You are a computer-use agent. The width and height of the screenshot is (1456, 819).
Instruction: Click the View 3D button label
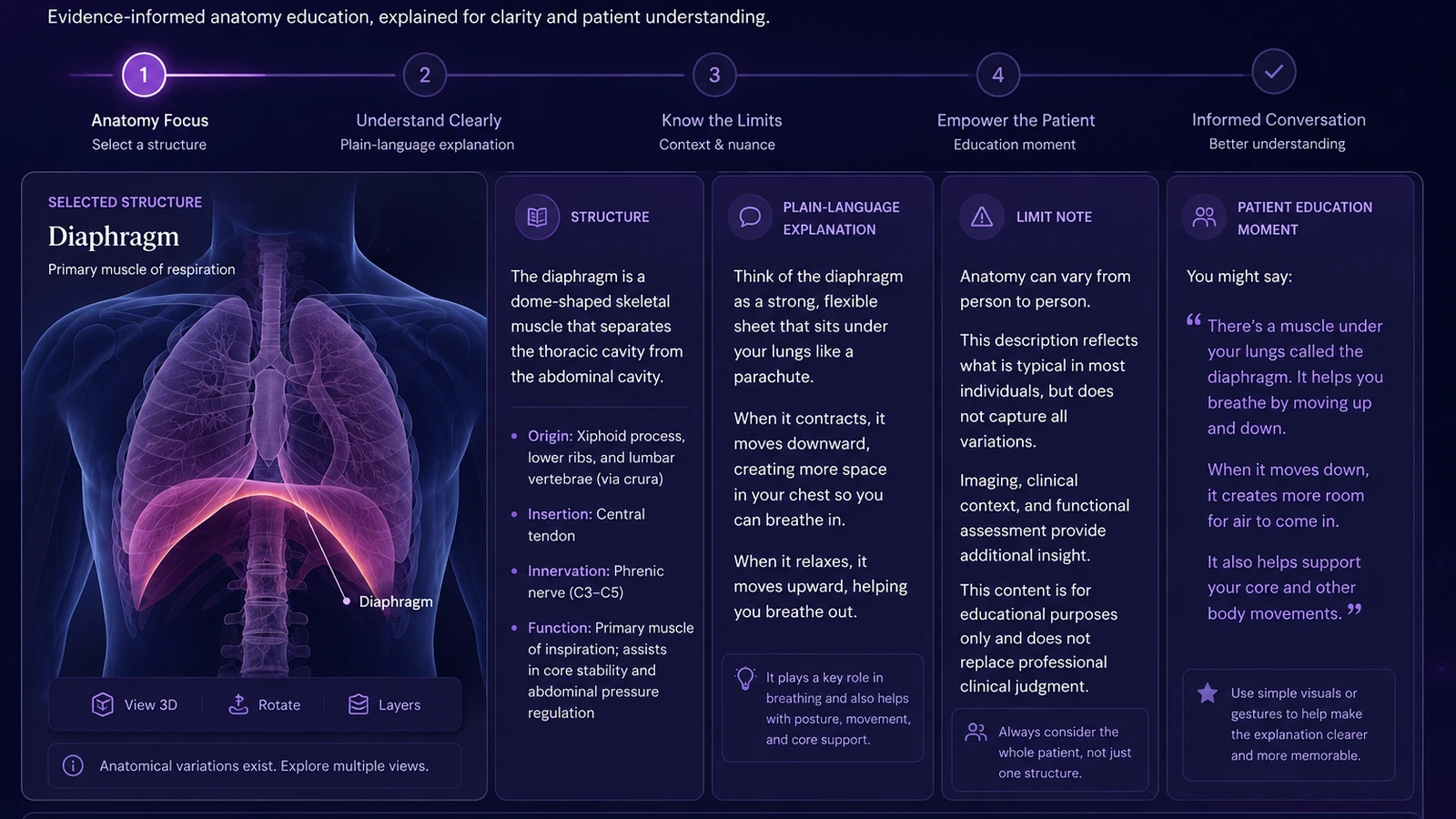pyautogui.click(x=151, y=704)
